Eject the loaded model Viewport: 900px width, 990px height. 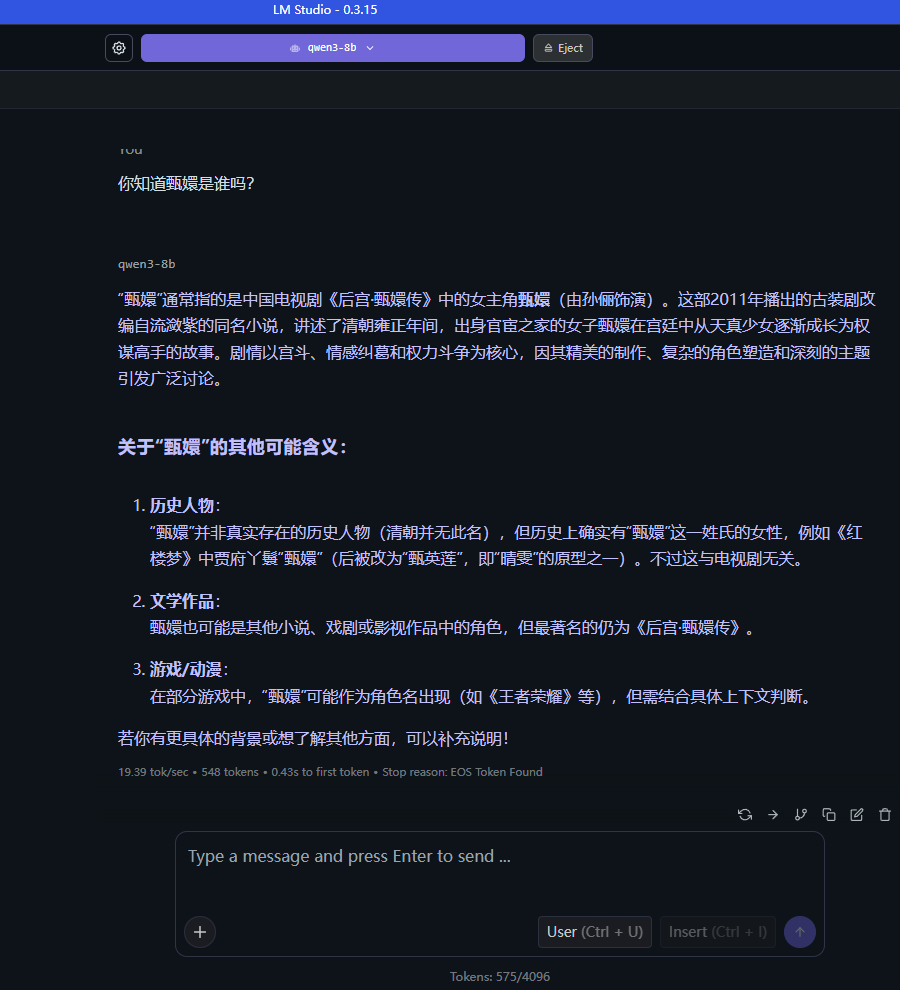563,48
